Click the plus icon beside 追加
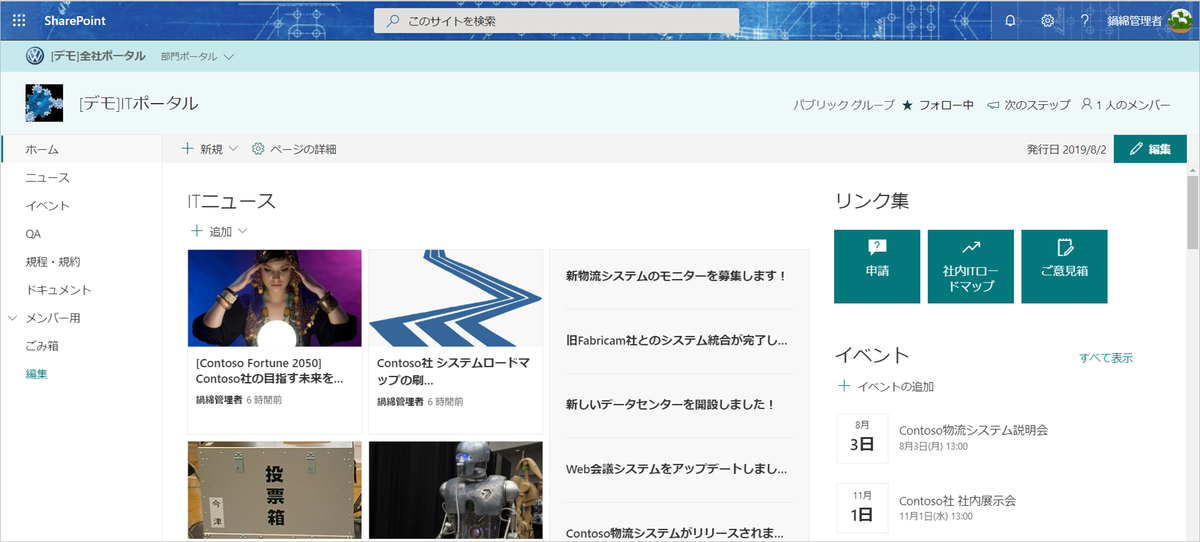1200x542 pixels. pos(196,231)
